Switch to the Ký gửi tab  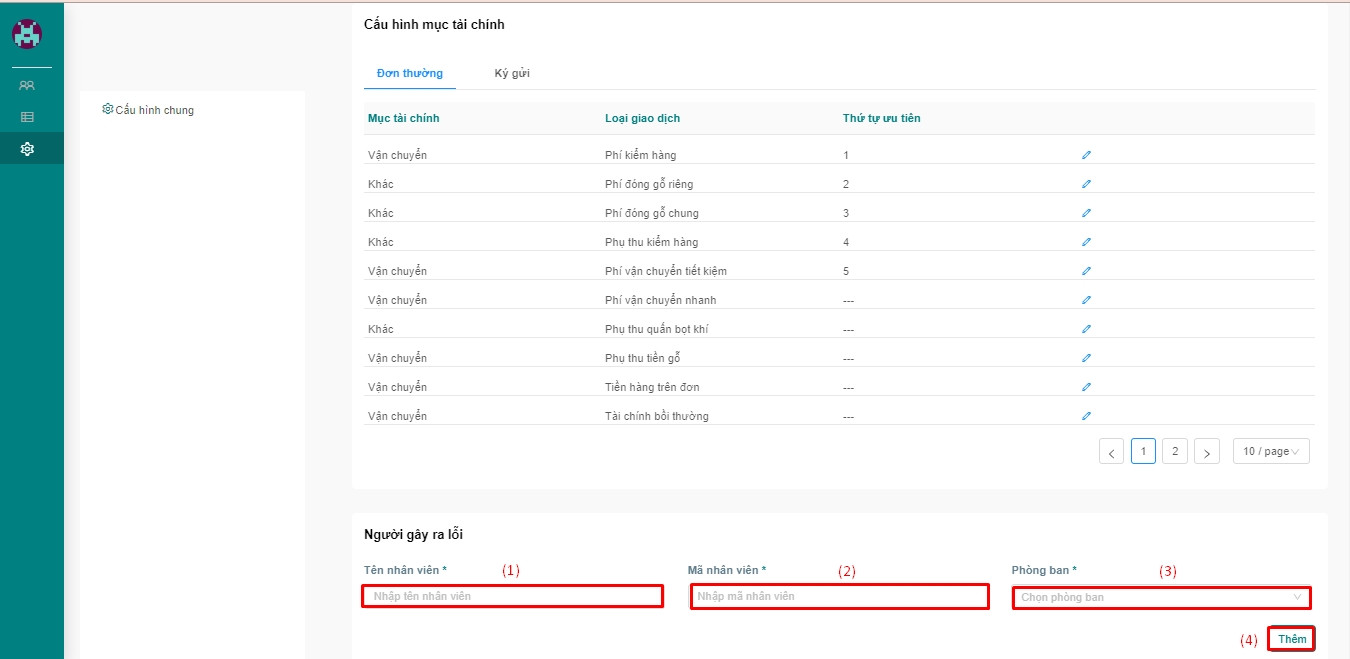[x=512, y=73]
